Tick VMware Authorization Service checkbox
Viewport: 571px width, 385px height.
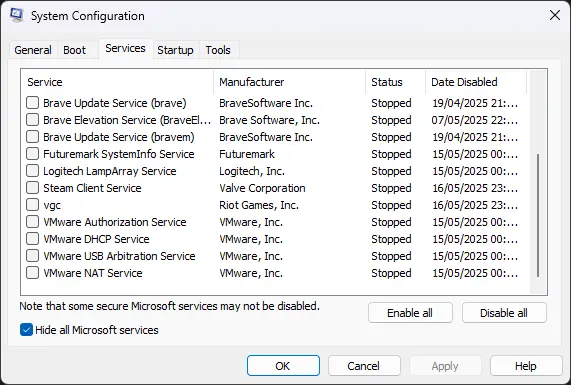(32, 222)
